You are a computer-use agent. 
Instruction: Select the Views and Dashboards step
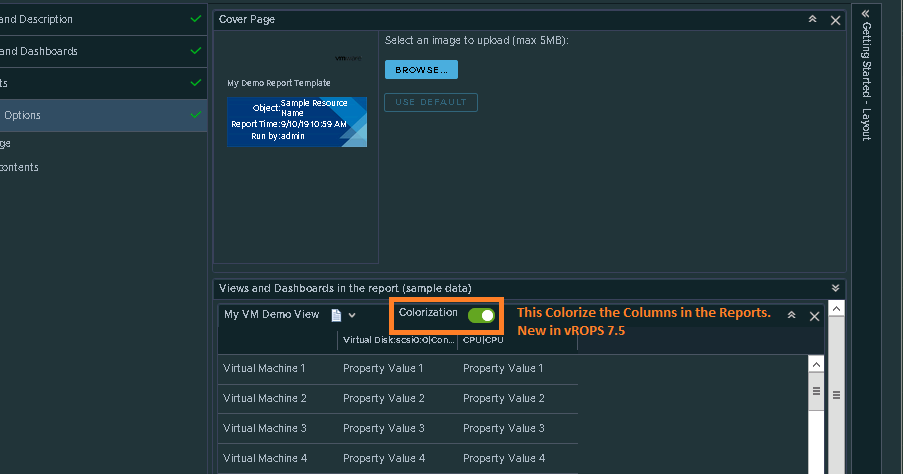click(52, 51)
